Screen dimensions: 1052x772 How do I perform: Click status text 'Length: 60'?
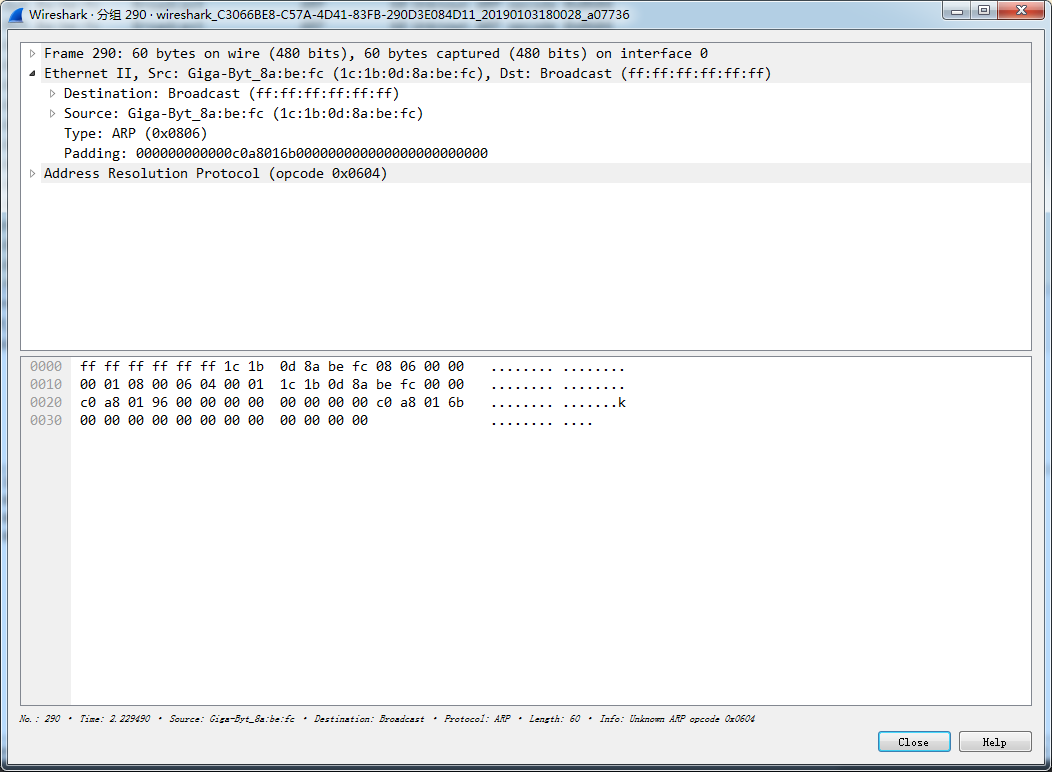click(554, 718)
